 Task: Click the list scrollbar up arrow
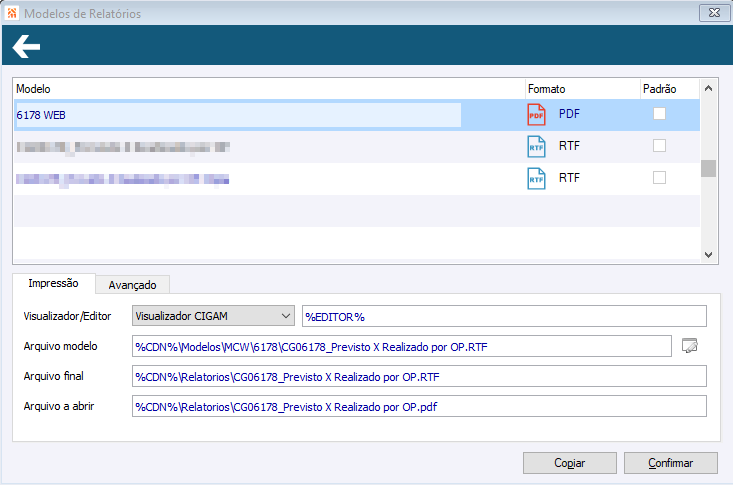click(708, 88)
